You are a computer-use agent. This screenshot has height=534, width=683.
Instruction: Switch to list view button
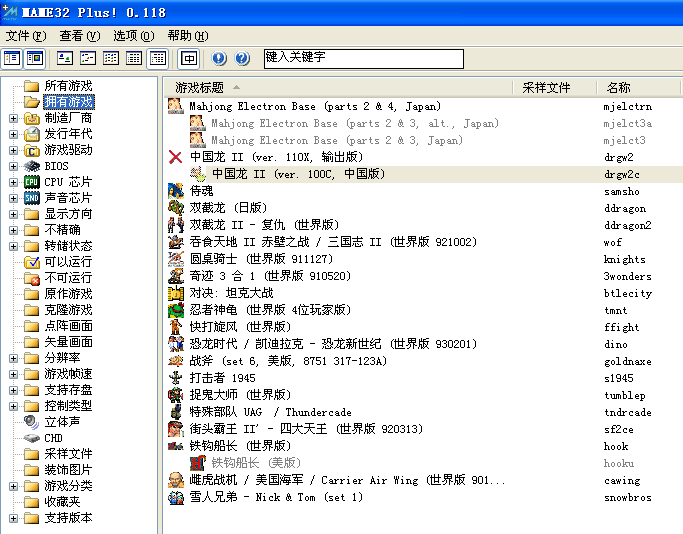coord(111,58)
